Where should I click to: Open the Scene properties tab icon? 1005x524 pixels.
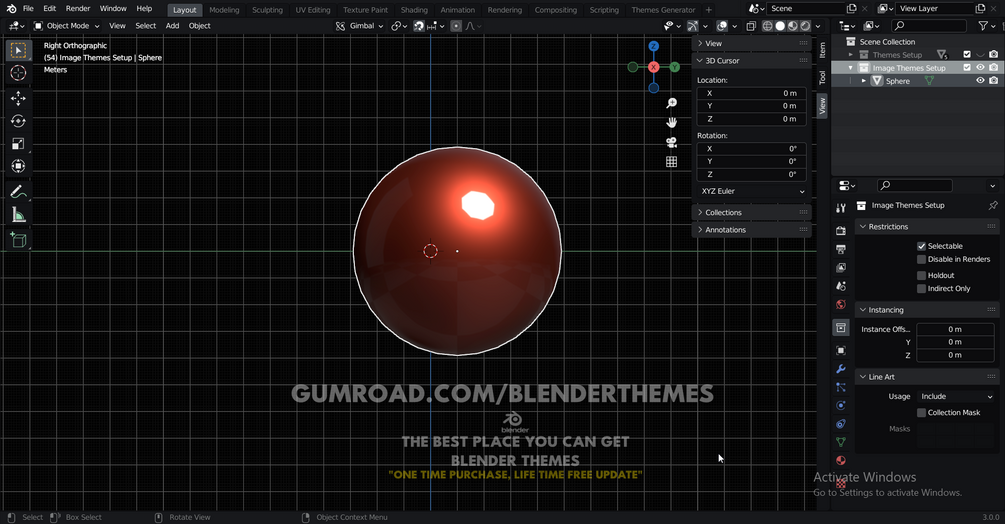841,286
